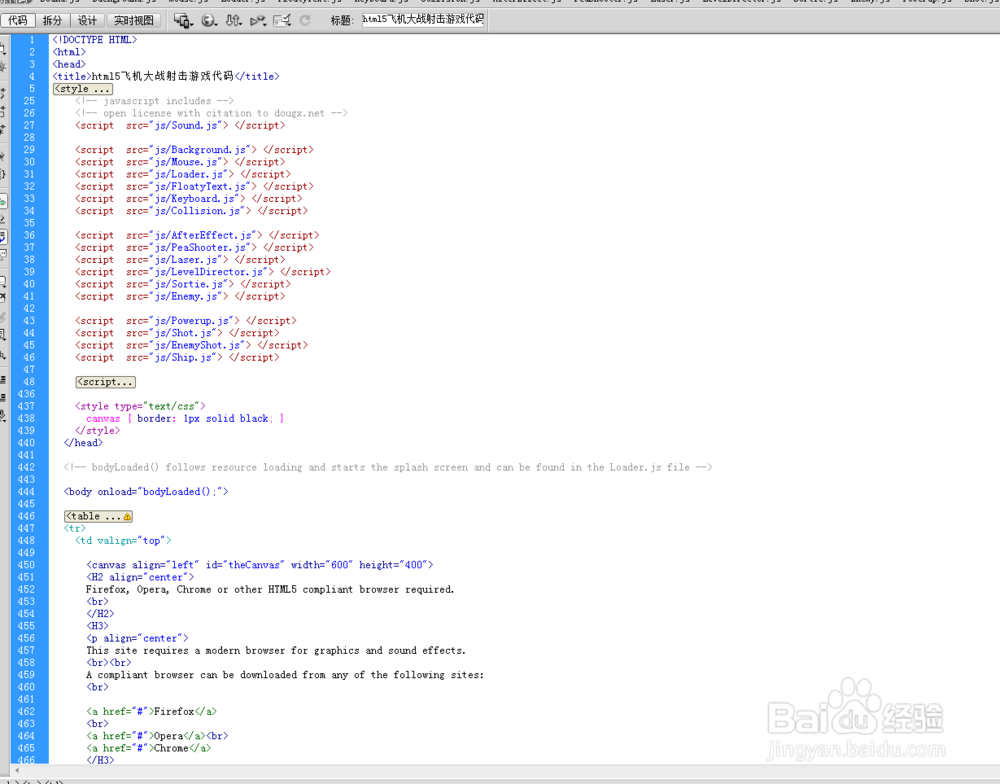The image size is (1000, 784).
Task: Click the horizontal scrollbar left arrow
Action: [x=17, y=771]
